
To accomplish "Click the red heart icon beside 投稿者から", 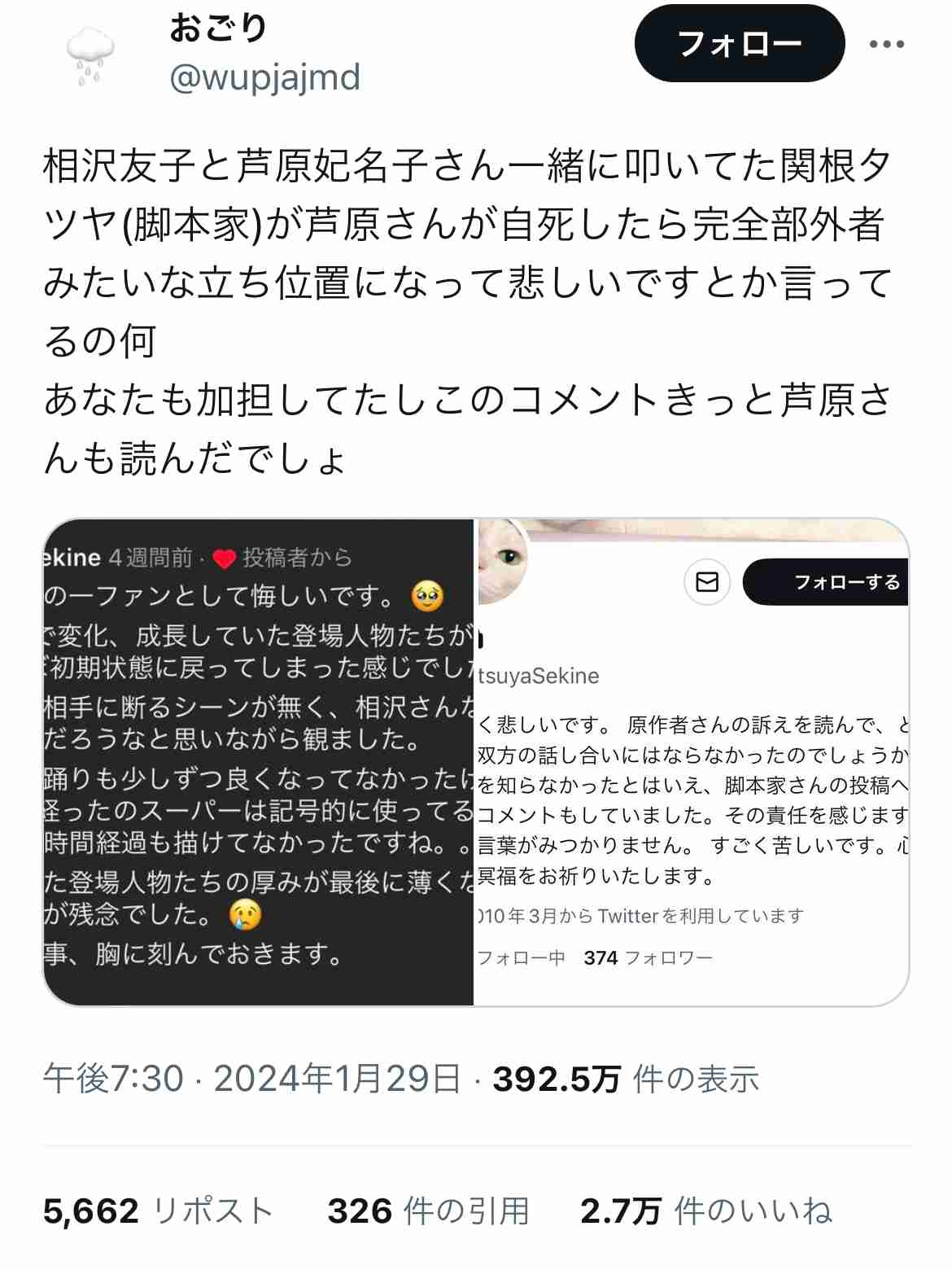I will pyautogui.click(x=224, y=558).
